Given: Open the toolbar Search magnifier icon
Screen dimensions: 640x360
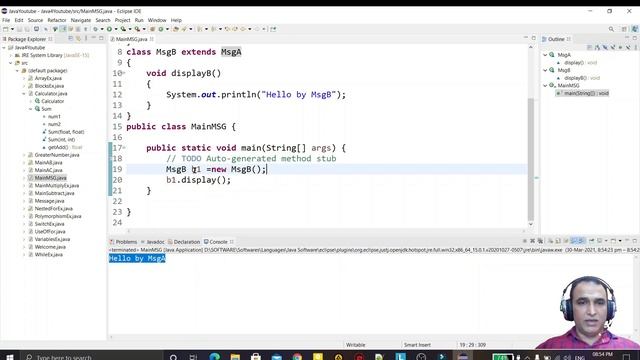Looking at the screenshot, I should (611, 29).
